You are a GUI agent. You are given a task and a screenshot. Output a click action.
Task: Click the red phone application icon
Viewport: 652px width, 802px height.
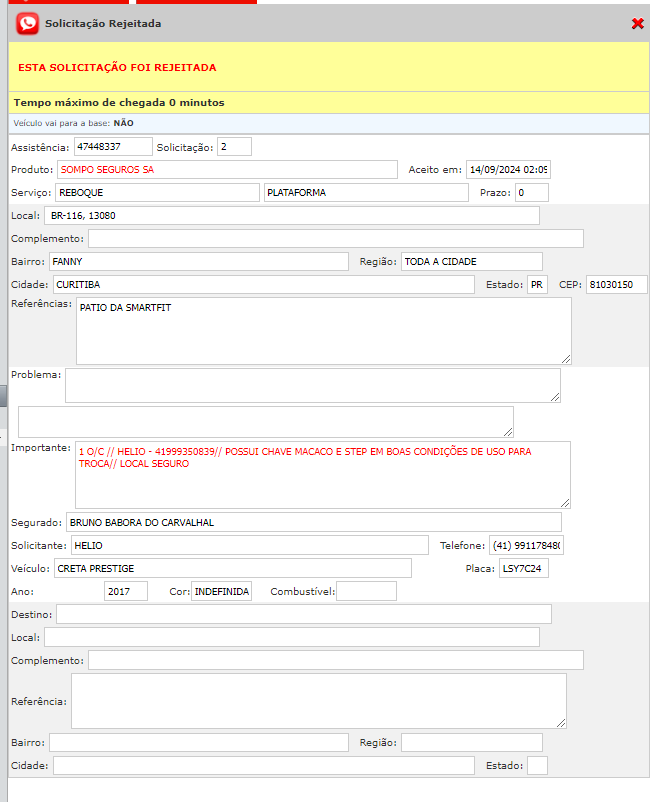click(28, 23)
